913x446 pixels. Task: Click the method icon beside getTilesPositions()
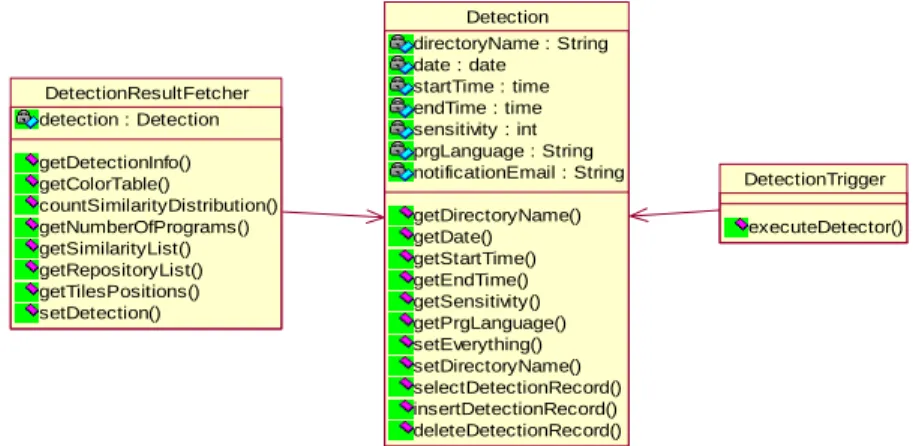point(29,291)
